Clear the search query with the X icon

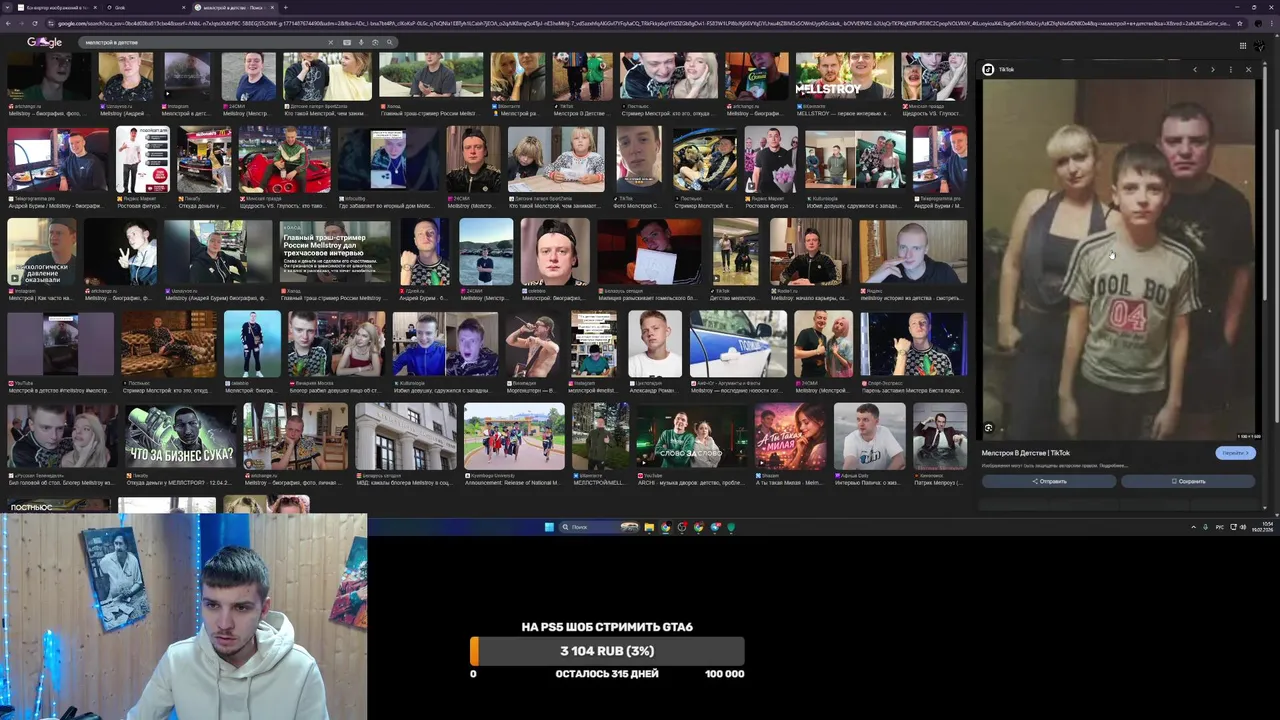click(x=330, y=42)
